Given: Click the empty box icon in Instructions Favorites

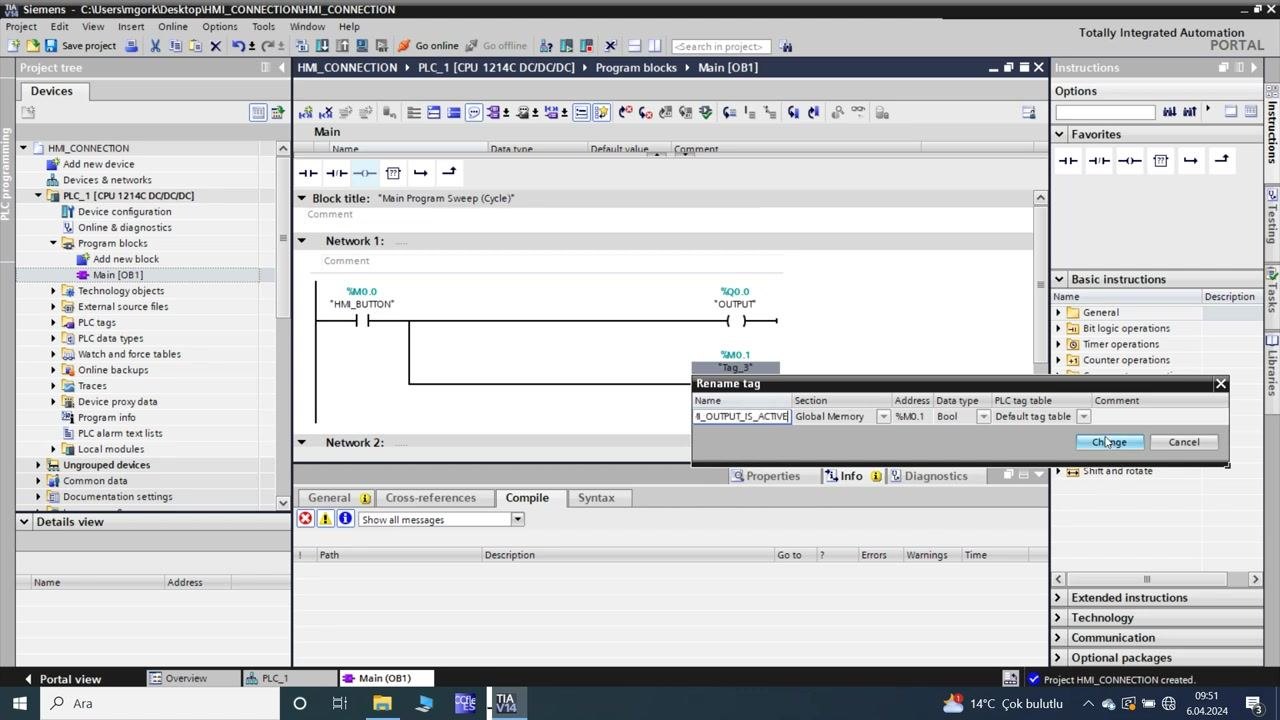Looking at the screenshot, I should [x=1160, y=160].
